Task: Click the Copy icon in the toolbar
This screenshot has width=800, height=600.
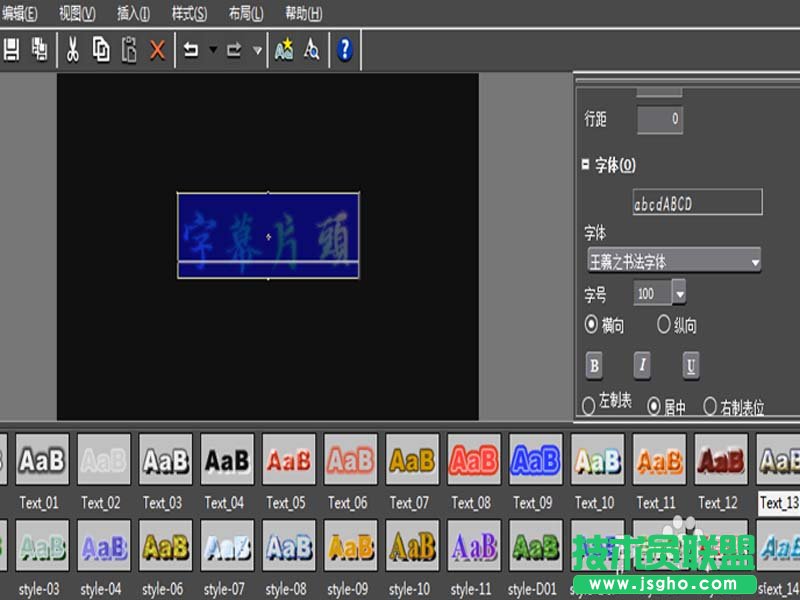Action: 100,49
